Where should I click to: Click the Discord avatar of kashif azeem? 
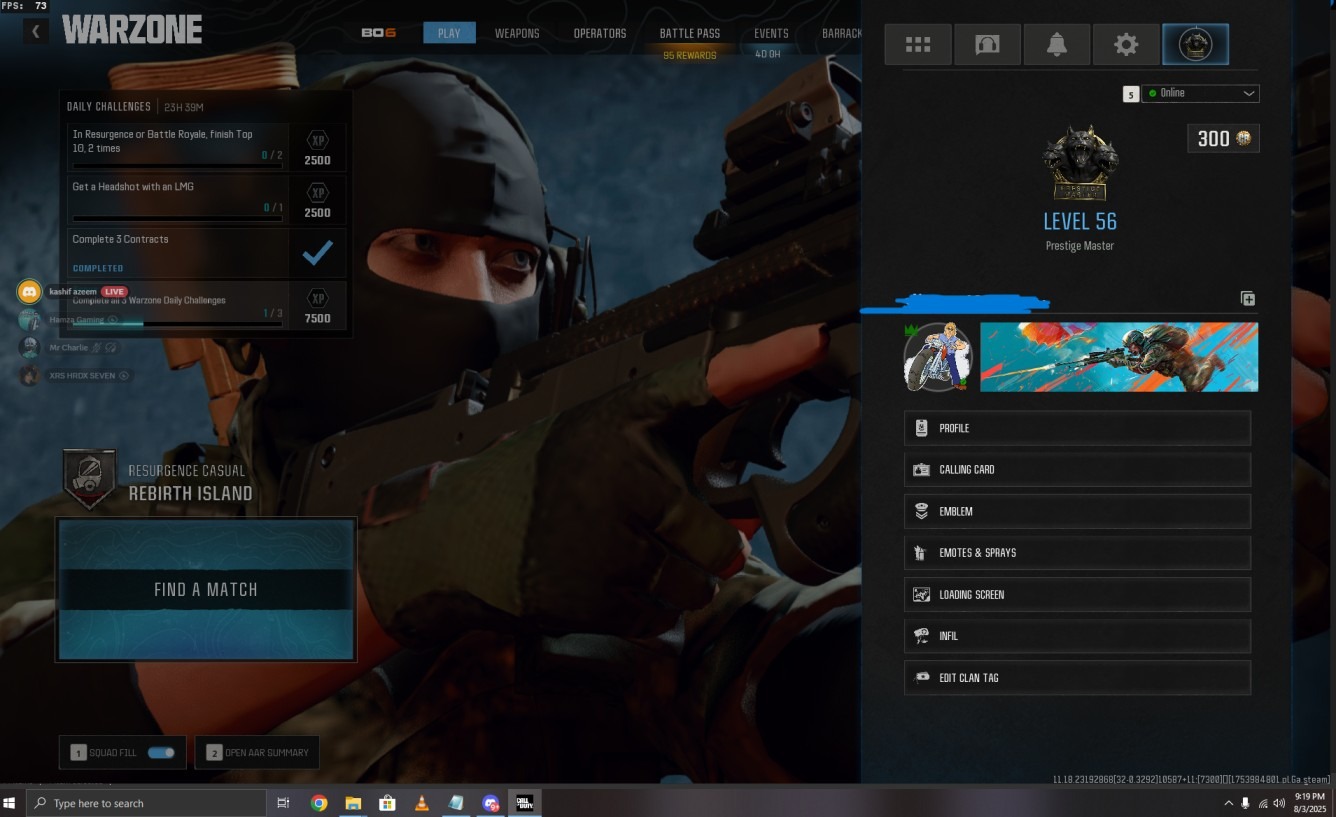point(30,292)
